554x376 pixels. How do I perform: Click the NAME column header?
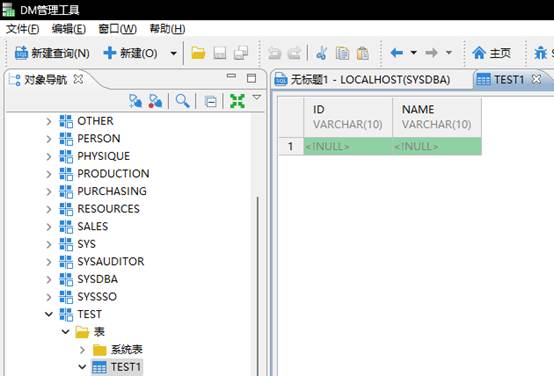437,117
